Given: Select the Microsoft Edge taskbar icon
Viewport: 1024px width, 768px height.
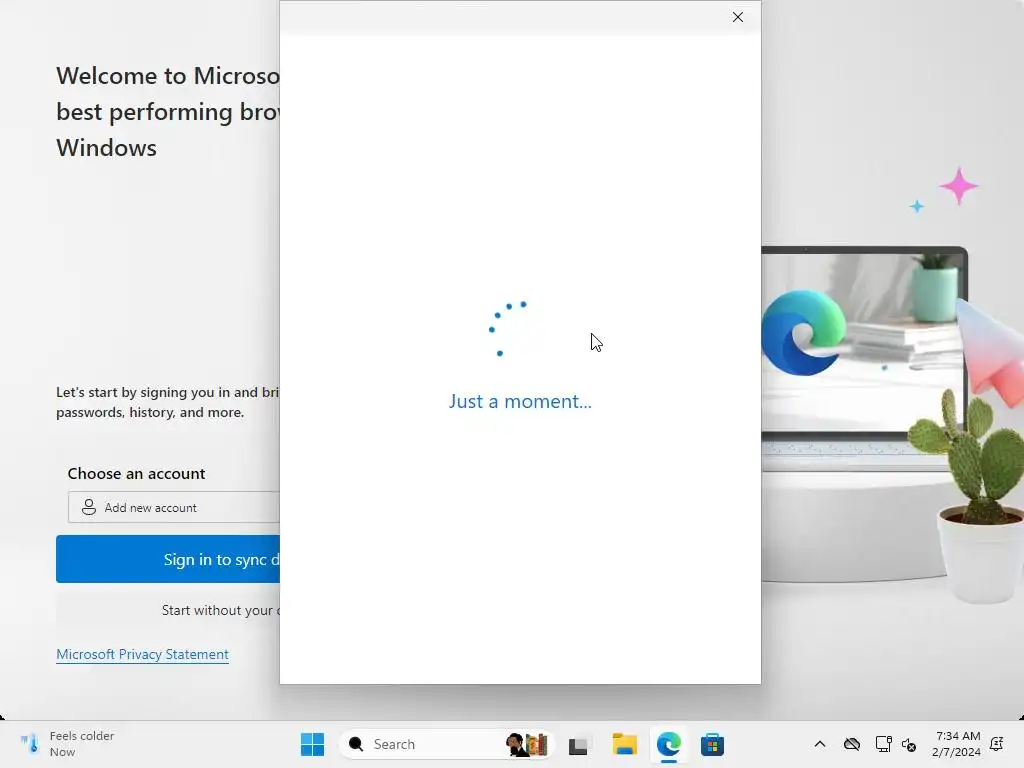Looking at the screenshot, I should click(668, 744).
